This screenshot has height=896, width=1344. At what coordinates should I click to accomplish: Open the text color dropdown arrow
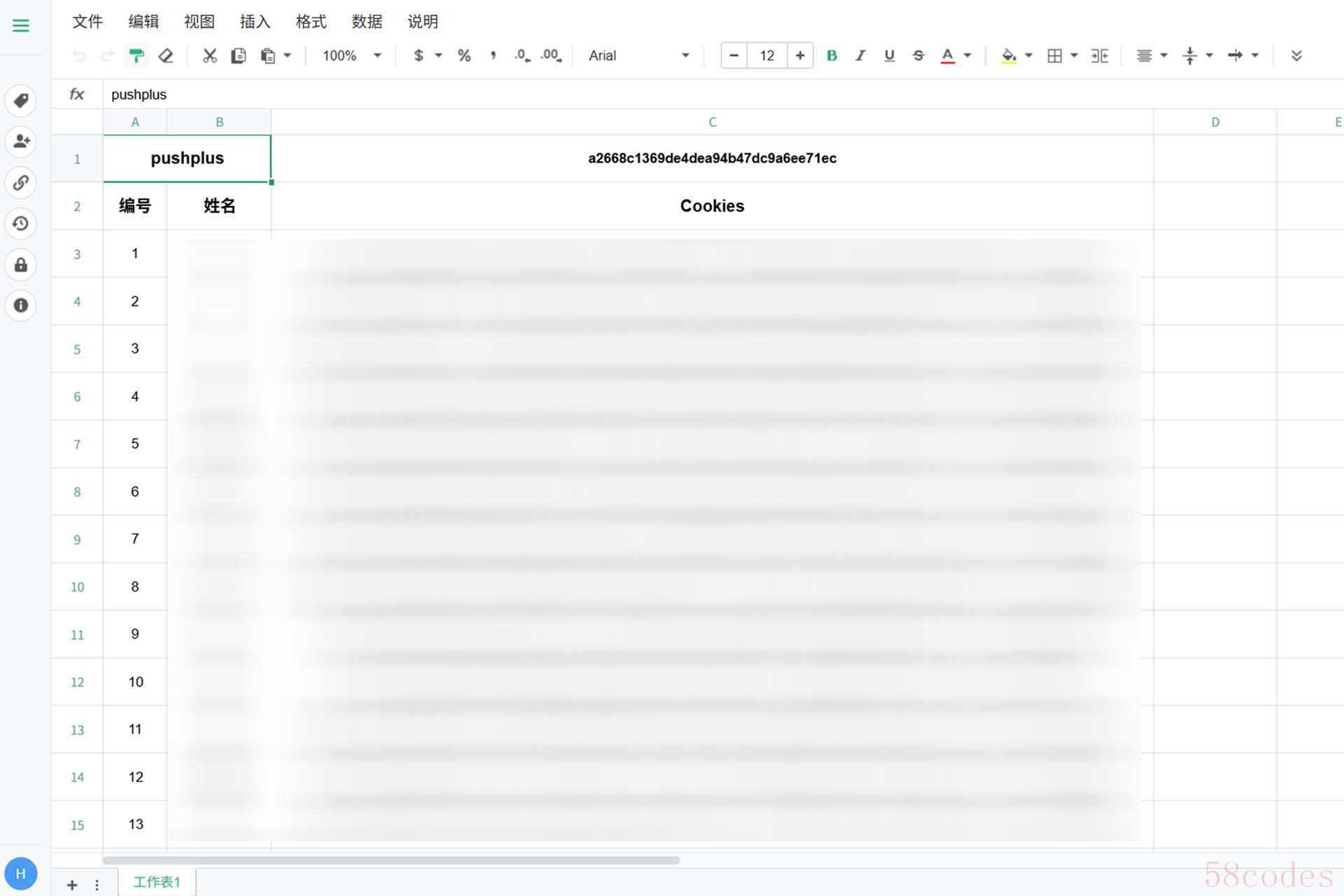967,55
